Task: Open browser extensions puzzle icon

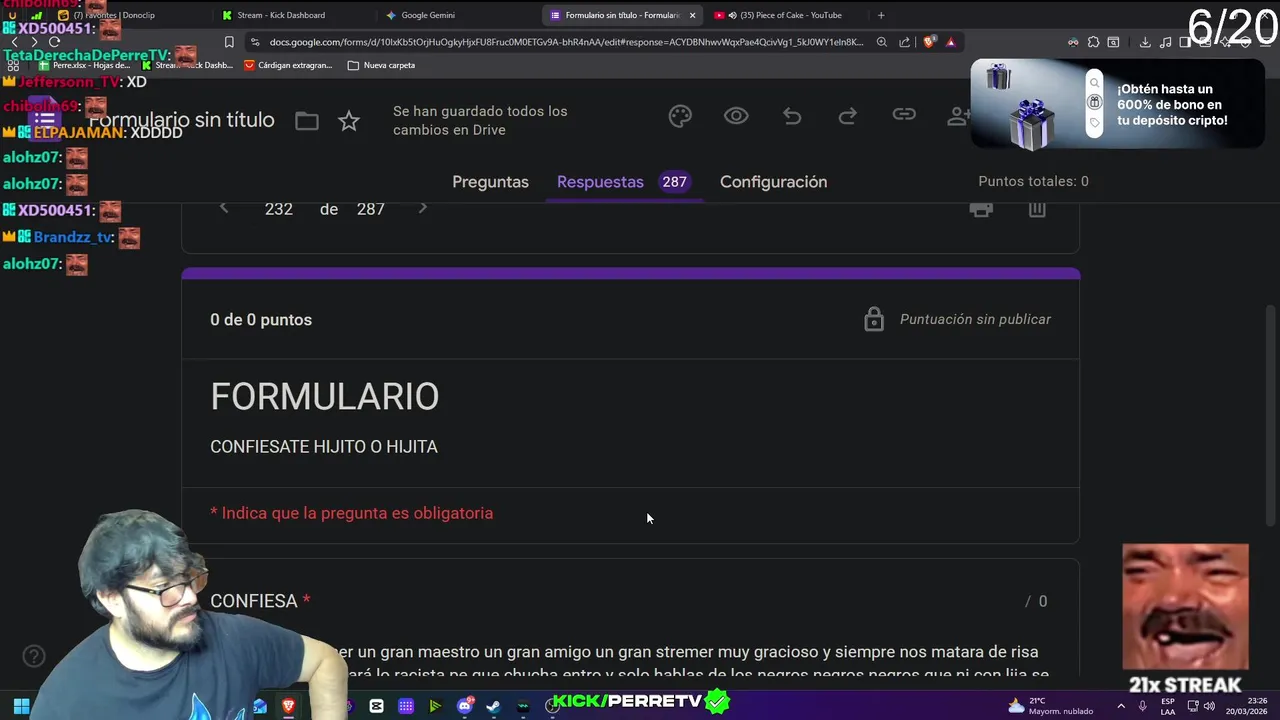Action: (x=1093, y=42)
